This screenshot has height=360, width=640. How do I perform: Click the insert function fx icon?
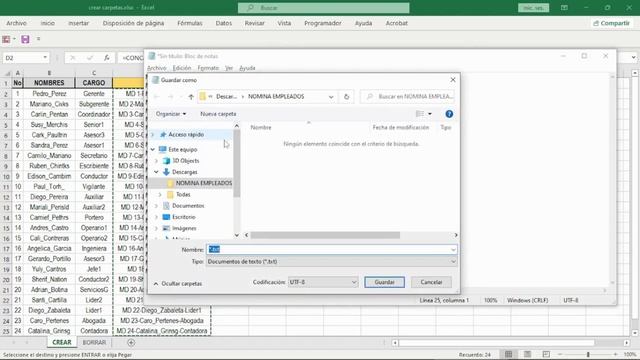pyautogui.click(x=107, y=58)
